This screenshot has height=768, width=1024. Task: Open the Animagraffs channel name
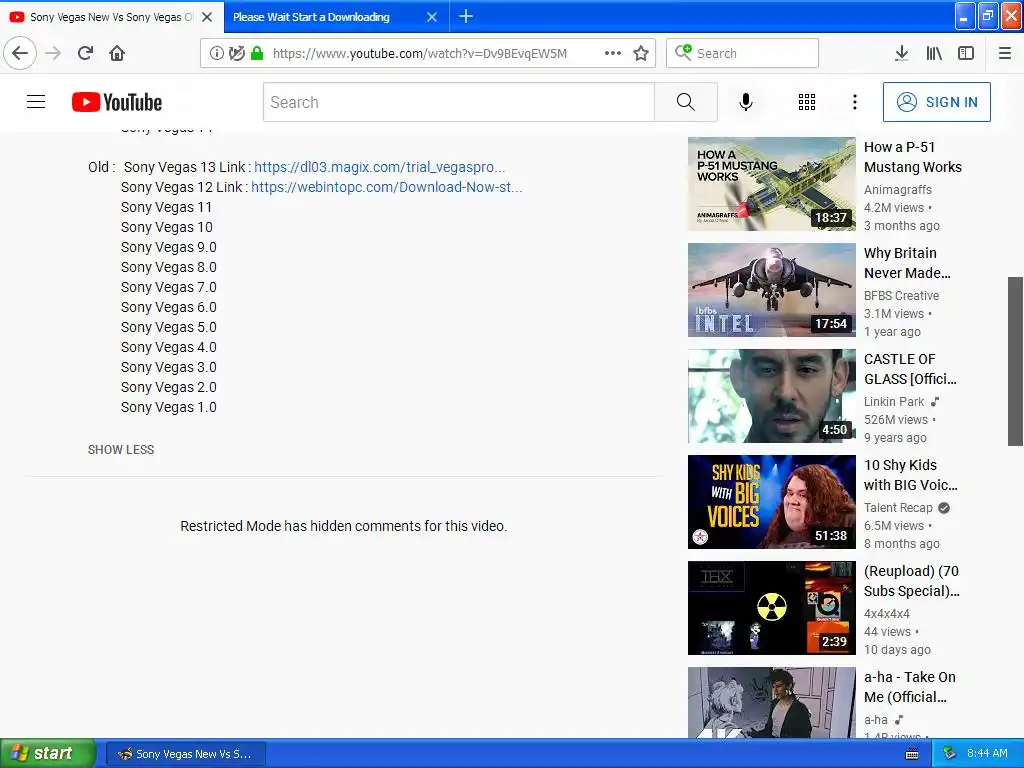(x=898, y=190)
